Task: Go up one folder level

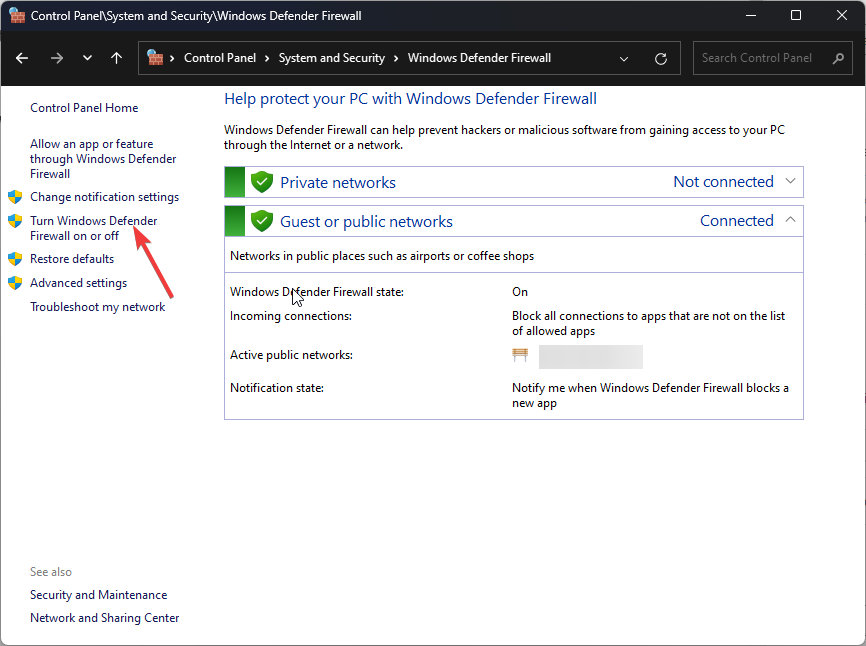Action: [116, 58]
